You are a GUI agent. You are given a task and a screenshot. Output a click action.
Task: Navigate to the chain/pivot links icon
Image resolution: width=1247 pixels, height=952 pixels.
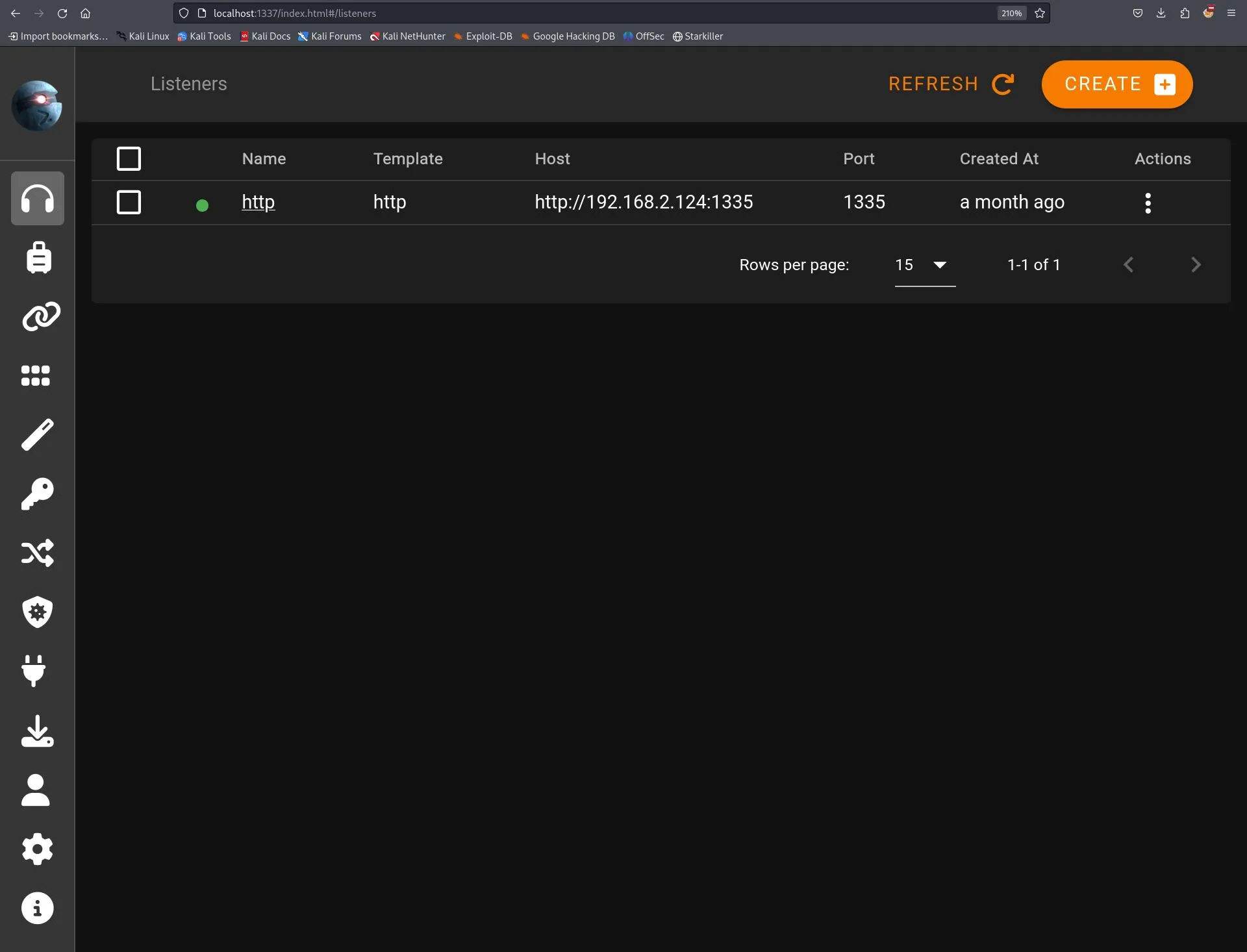(37, 316)
